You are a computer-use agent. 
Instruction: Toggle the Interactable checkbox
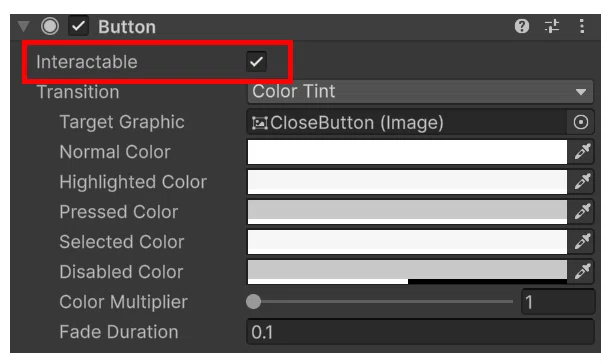click(x=256, y=62)
